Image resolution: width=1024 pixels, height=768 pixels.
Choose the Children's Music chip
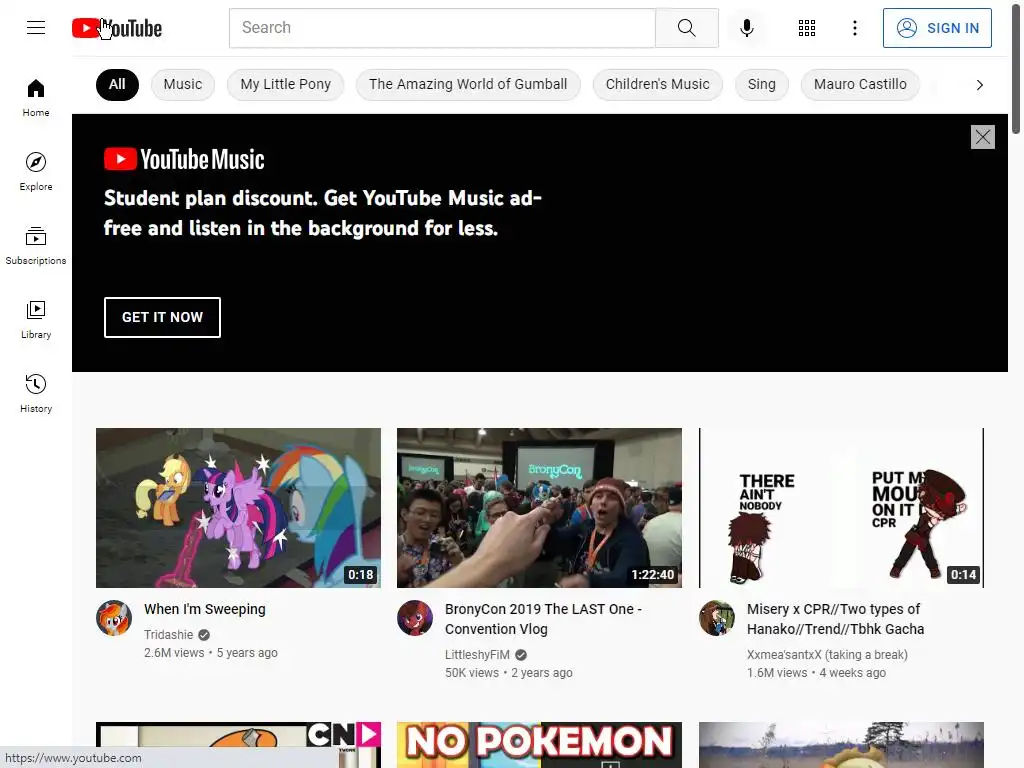(x=657, y=84)
